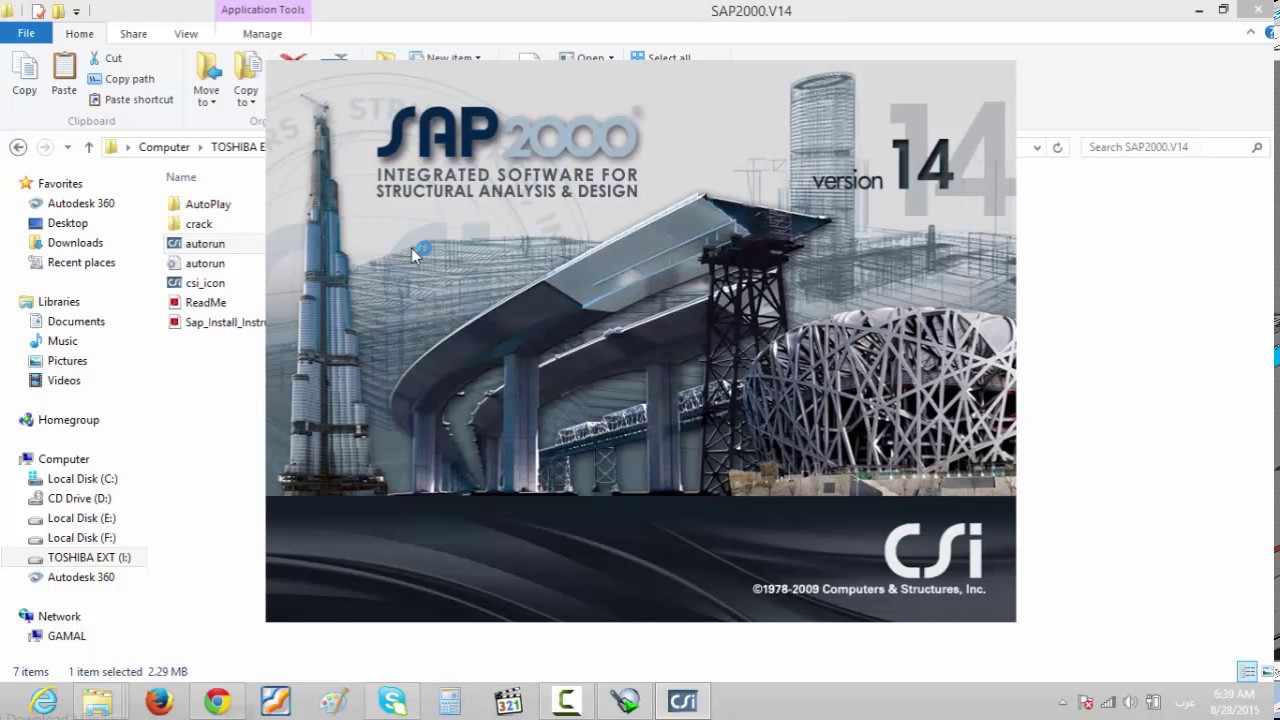The width and height of the screenshot is (1280, 720).
Task: Click the CSI SAP2000 taskbar icon
Action: [683, 701]
